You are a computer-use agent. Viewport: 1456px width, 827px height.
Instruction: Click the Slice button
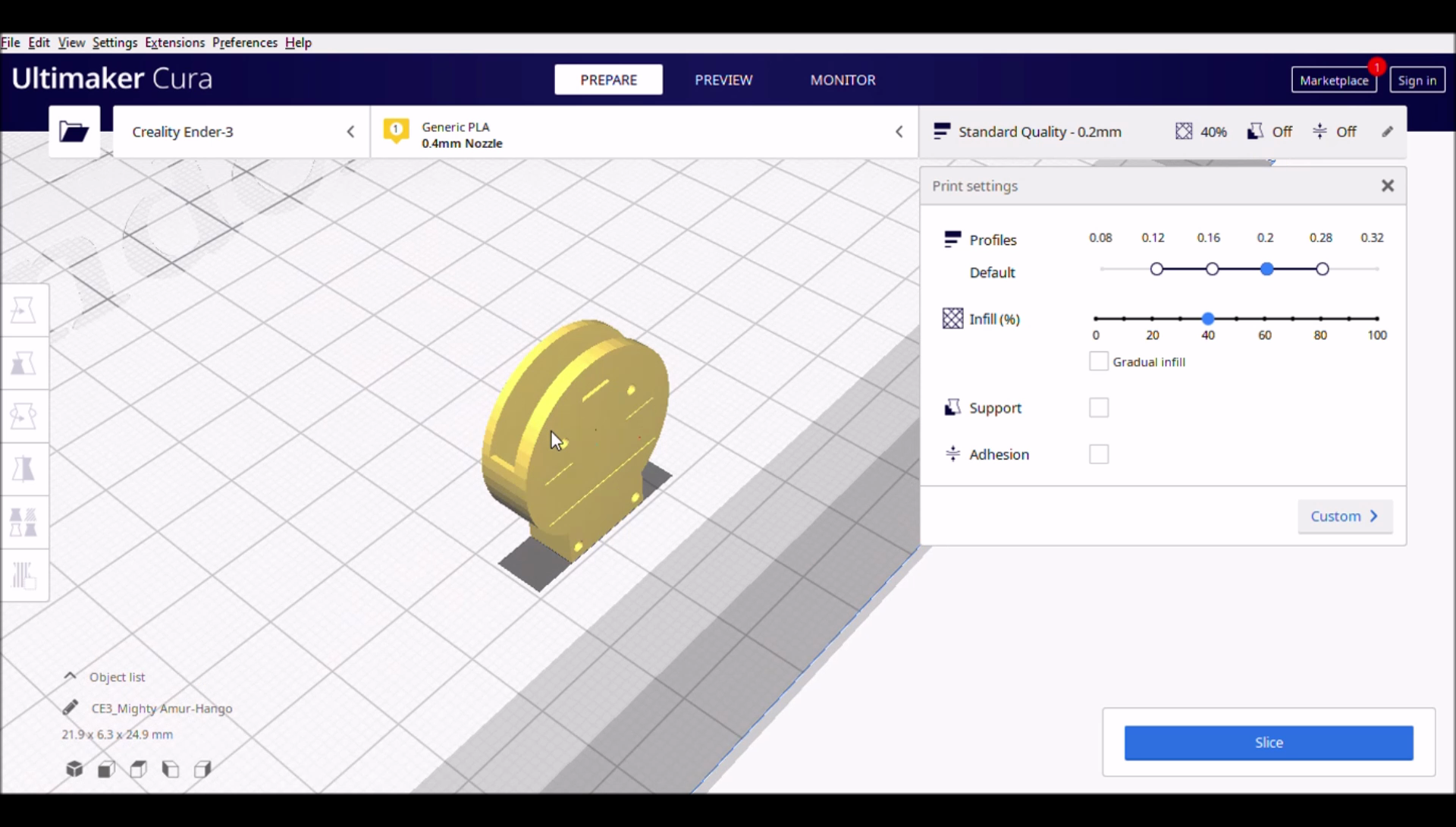point(1267,743)
